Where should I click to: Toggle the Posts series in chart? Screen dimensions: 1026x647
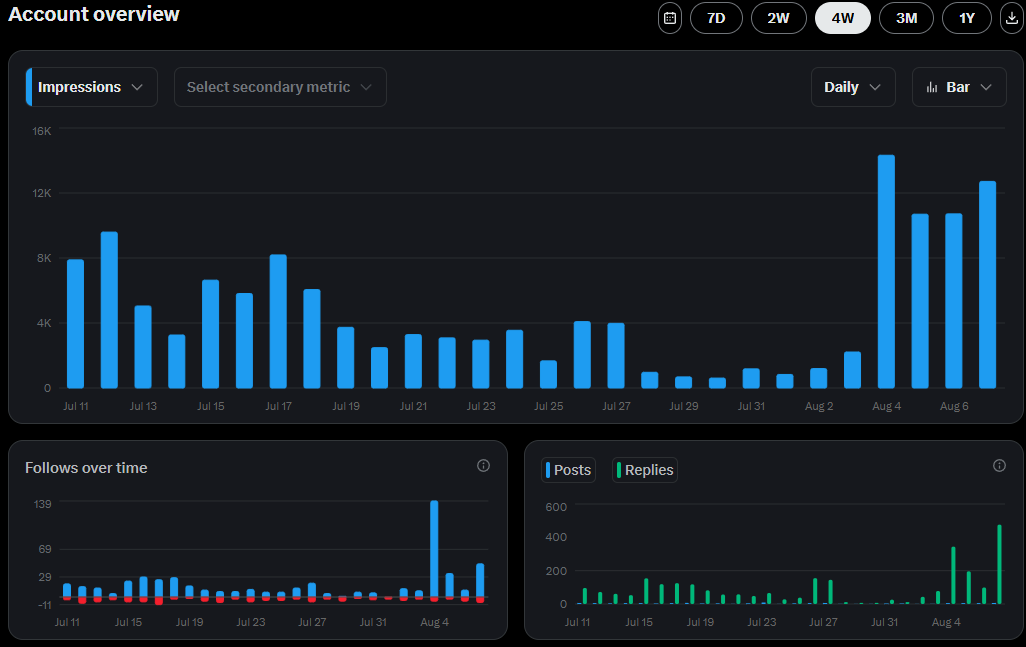(569, 470)
